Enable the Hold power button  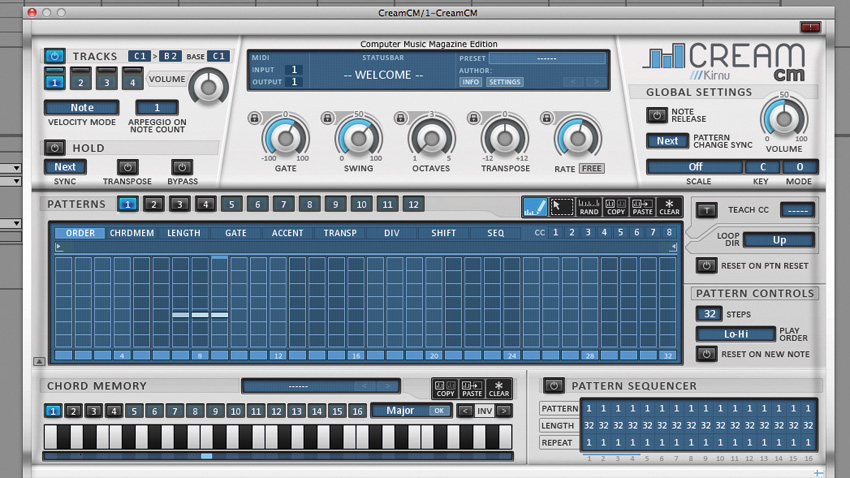coord(55,147)
